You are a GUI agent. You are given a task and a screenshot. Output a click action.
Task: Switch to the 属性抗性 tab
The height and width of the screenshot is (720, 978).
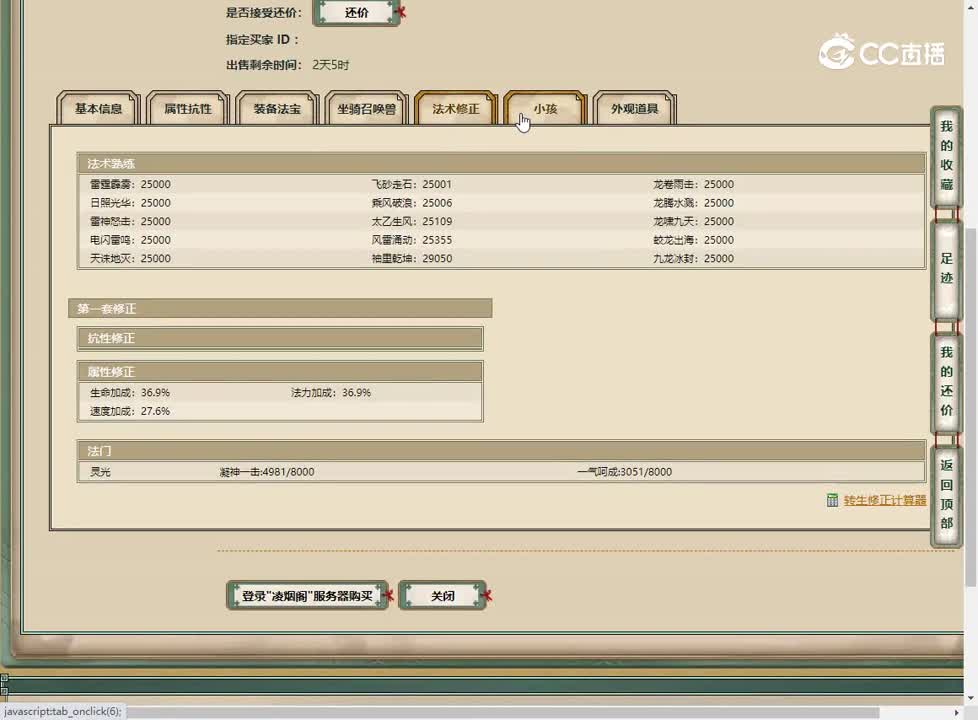coord(188,109)
